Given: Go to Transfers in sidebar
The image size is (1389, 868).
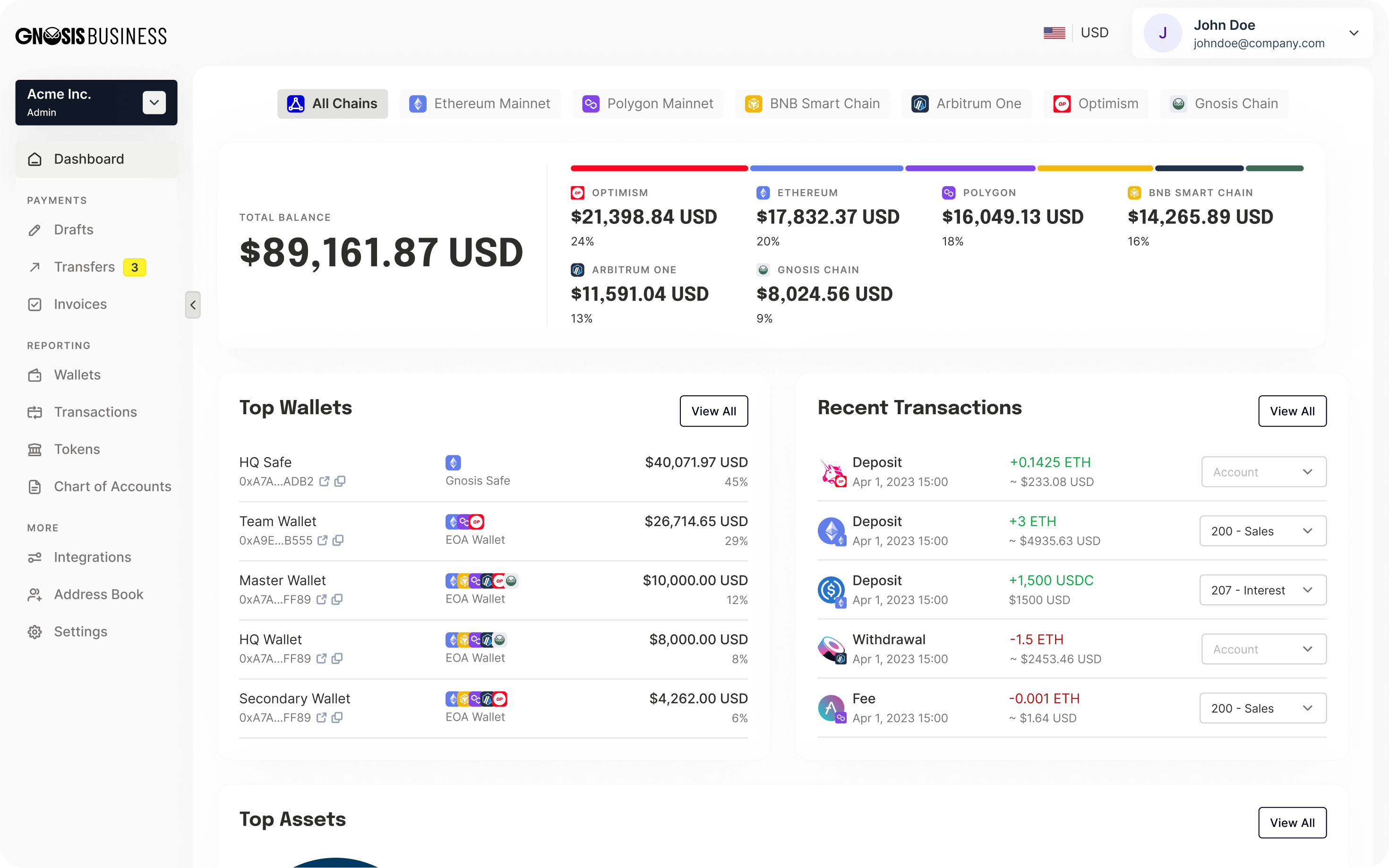Looking at the screenshot, I should 85,267.
